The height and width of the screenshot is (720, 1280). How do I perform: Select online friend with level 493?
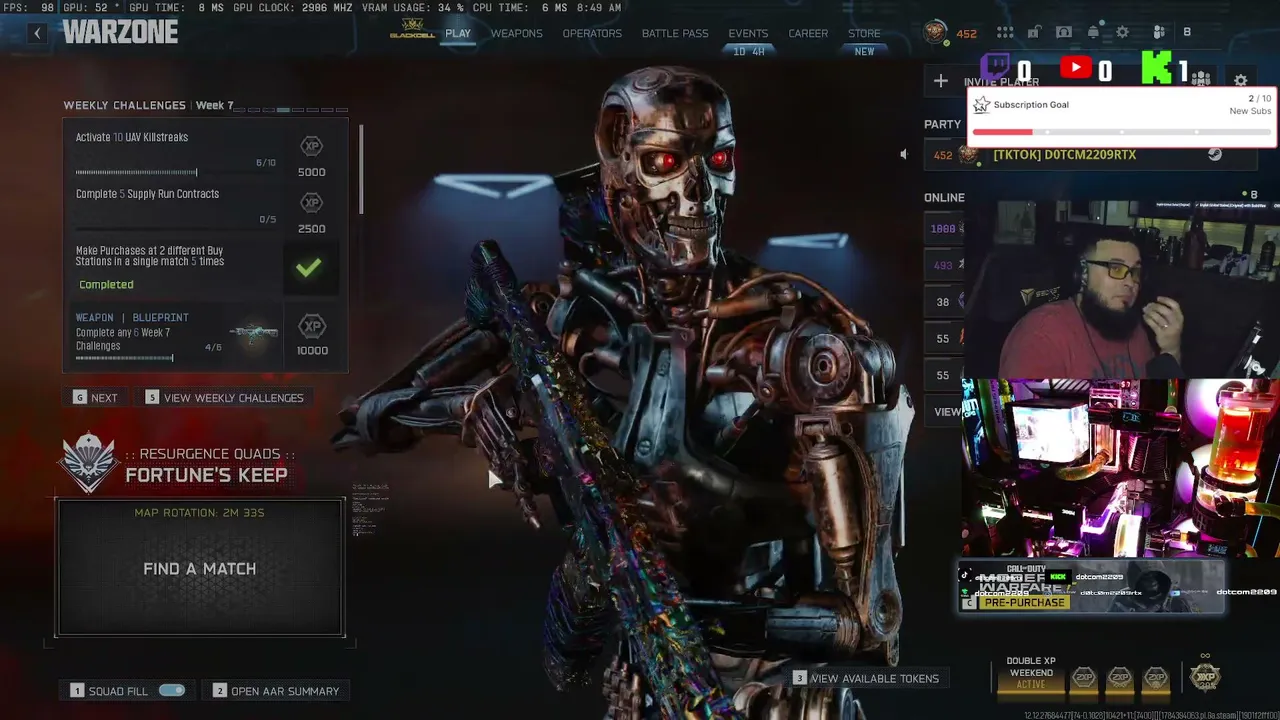[x=943, y=265]
